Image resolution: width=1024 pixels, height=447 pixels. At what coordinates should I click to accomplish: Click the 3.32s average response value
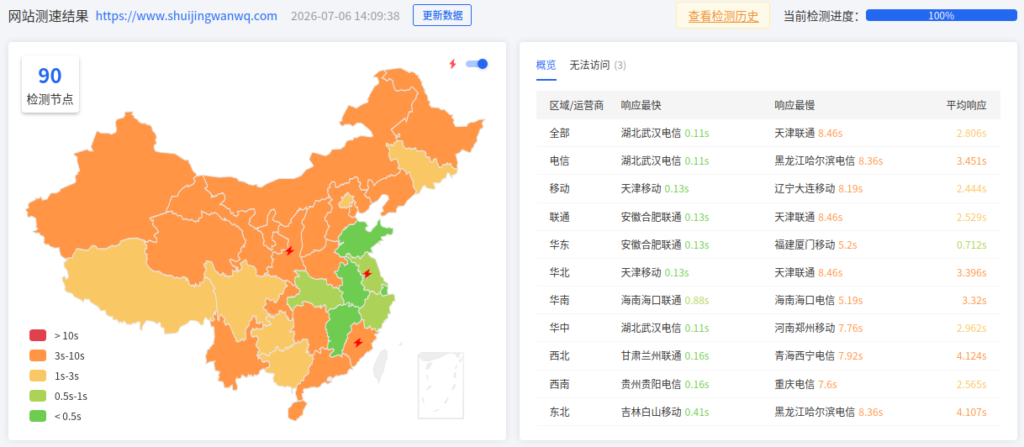pyautogui.click(x=974, y=301)
